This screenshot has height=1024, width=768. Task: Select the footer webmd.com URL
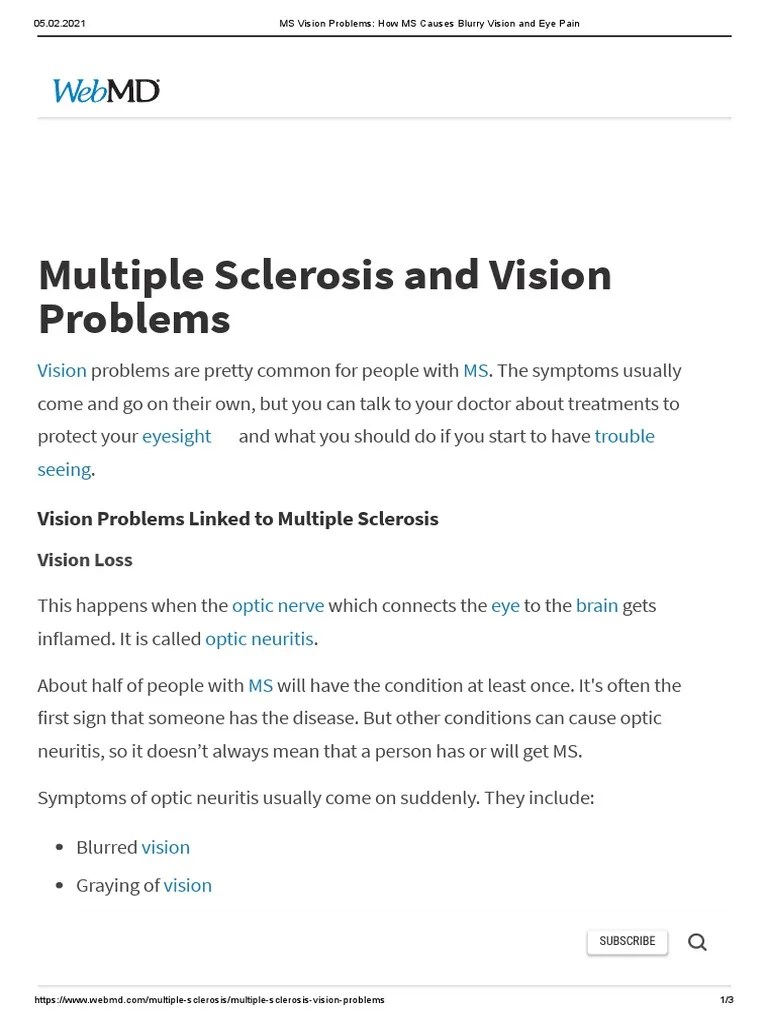coord(210,999)
